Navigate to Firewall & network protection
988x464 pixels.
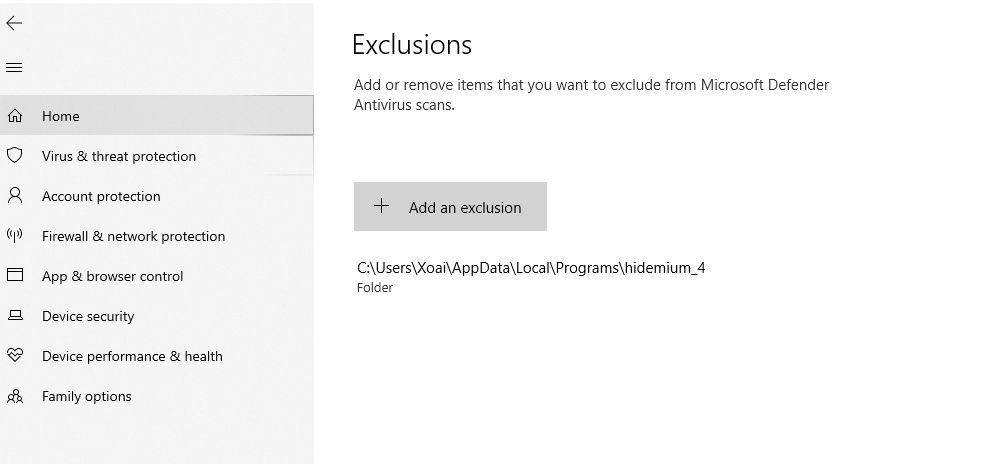tap(133, 236)
